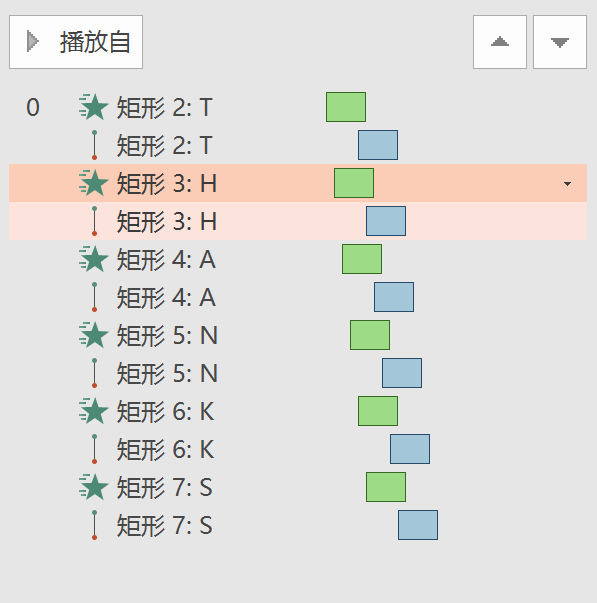
Task: Click the motion path icon for 矩形 2: T
Action: pos(95,145)
